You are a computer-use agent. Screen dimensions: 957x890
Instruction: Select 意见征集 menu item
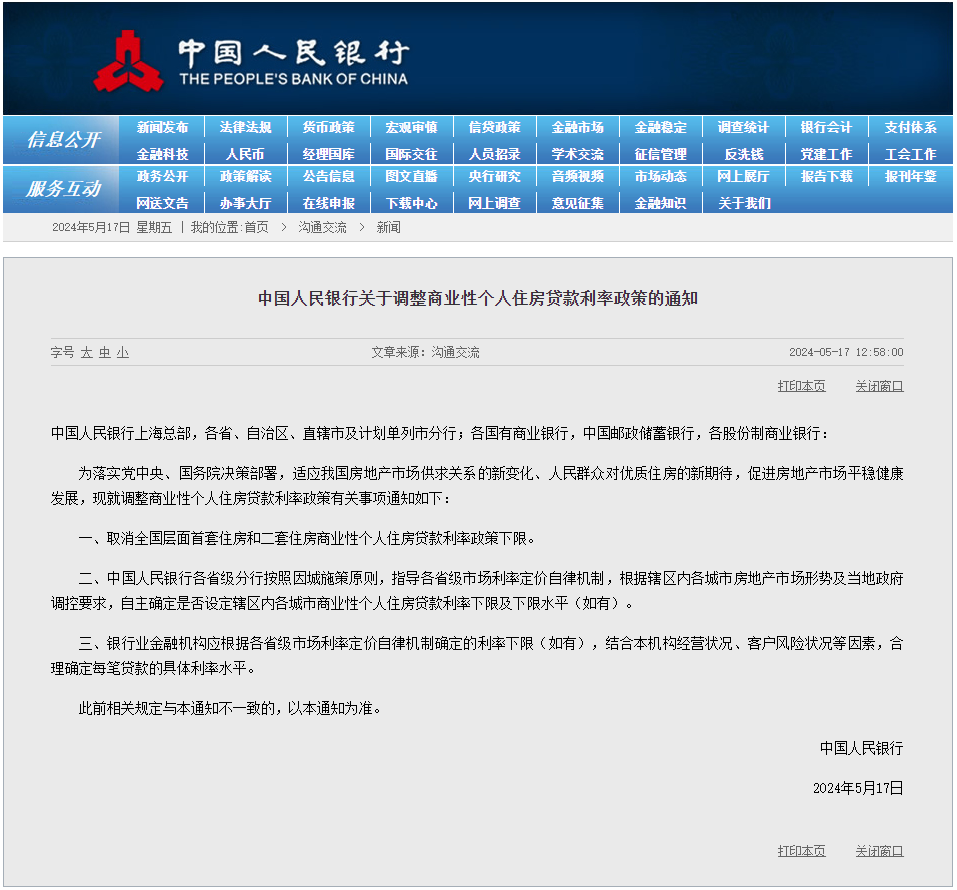tap(577, 203)
